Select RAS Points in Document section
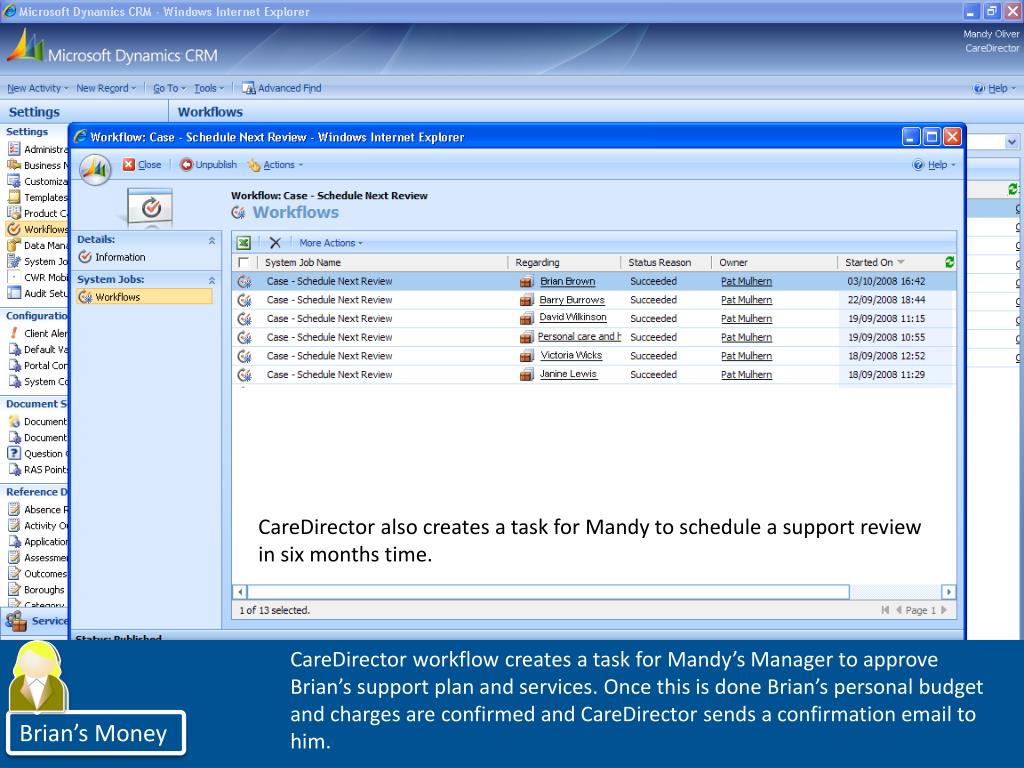 point(37,470)
